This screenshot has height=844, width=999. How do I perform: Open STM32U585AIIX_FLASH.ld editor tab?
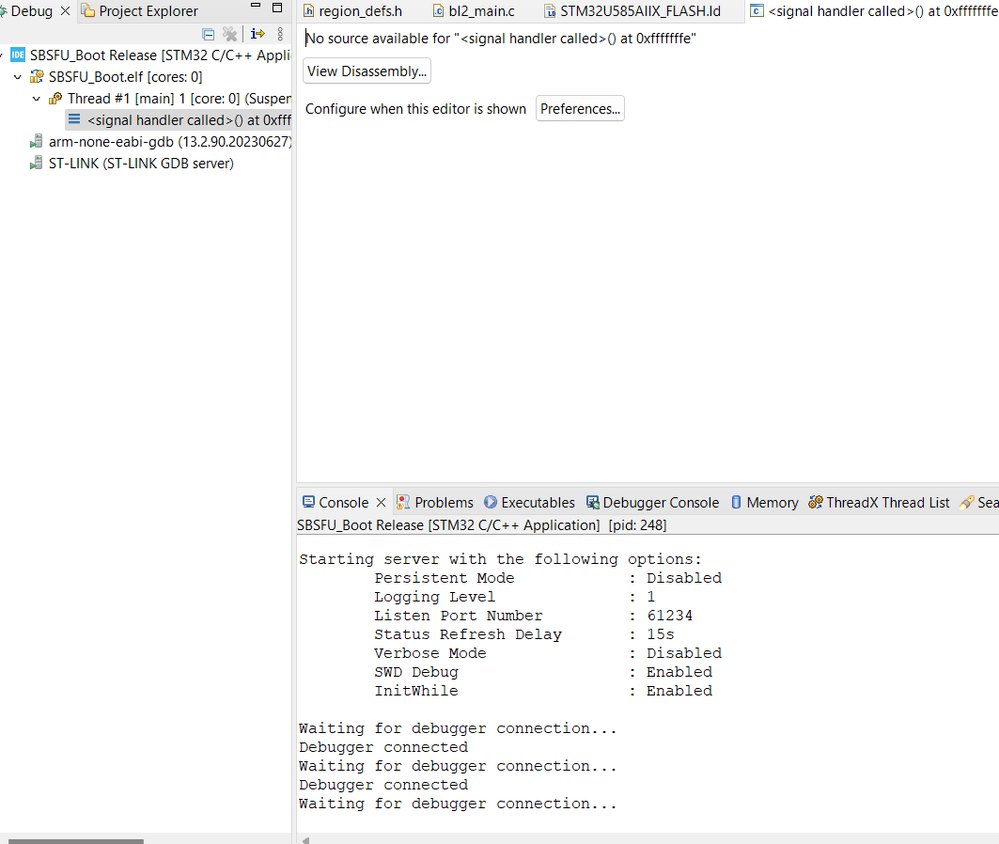[632, 11]
